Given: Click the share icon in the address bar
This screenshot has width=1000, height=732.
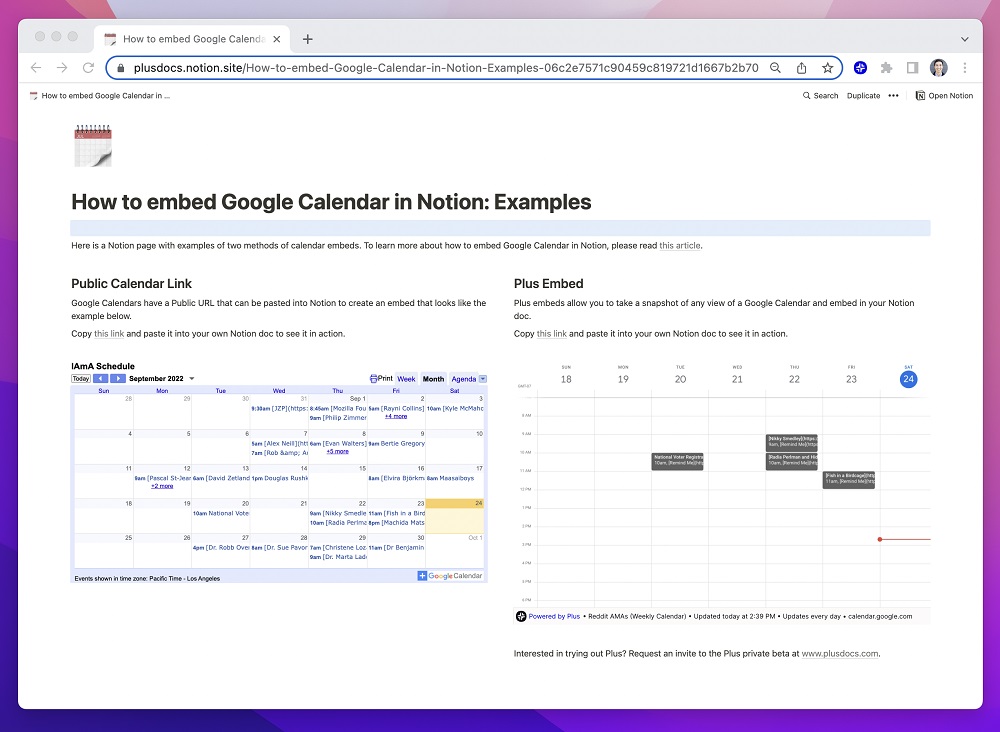Looking at the screenshot, I should coord(801,67).
